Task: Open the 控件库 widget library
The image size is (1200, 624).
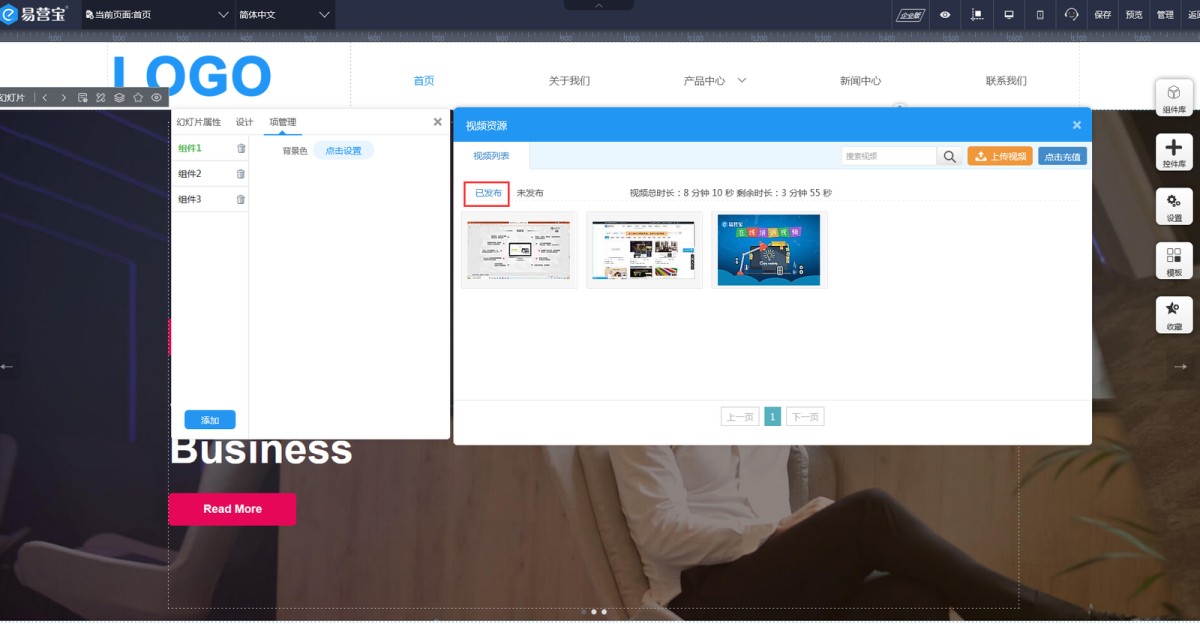Action: (1174, 152)
